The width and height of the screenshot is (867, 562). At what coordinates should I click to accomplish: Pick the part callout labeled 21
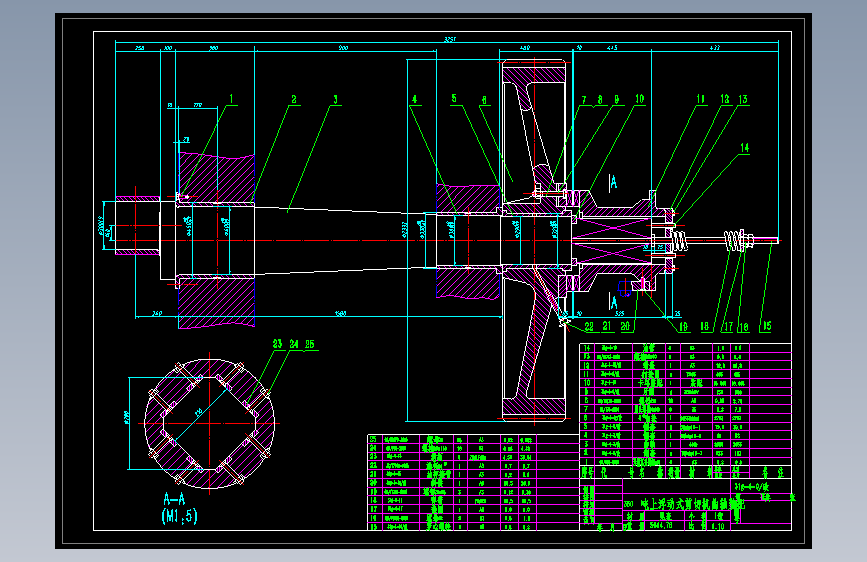pos(607,326)
